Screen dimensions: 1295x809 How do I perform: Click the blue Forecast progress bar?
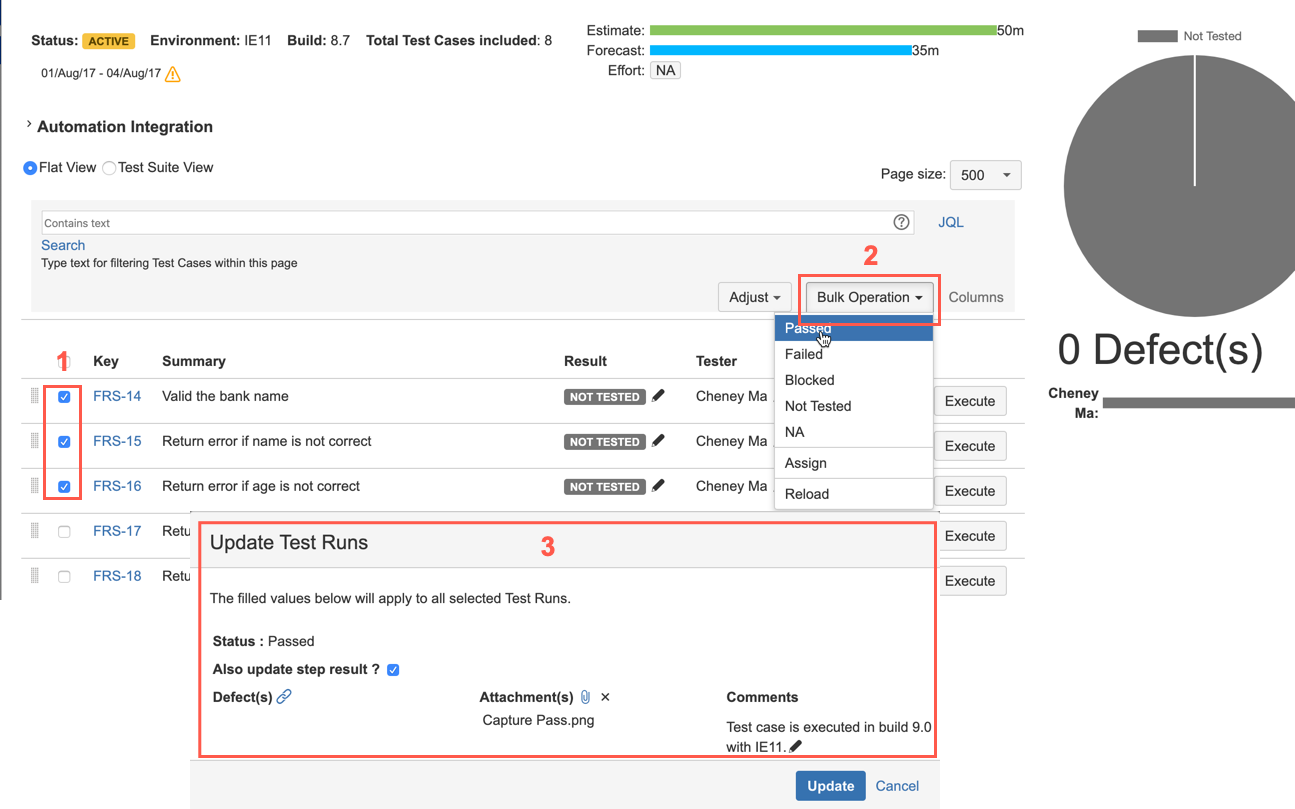point(781,50)
